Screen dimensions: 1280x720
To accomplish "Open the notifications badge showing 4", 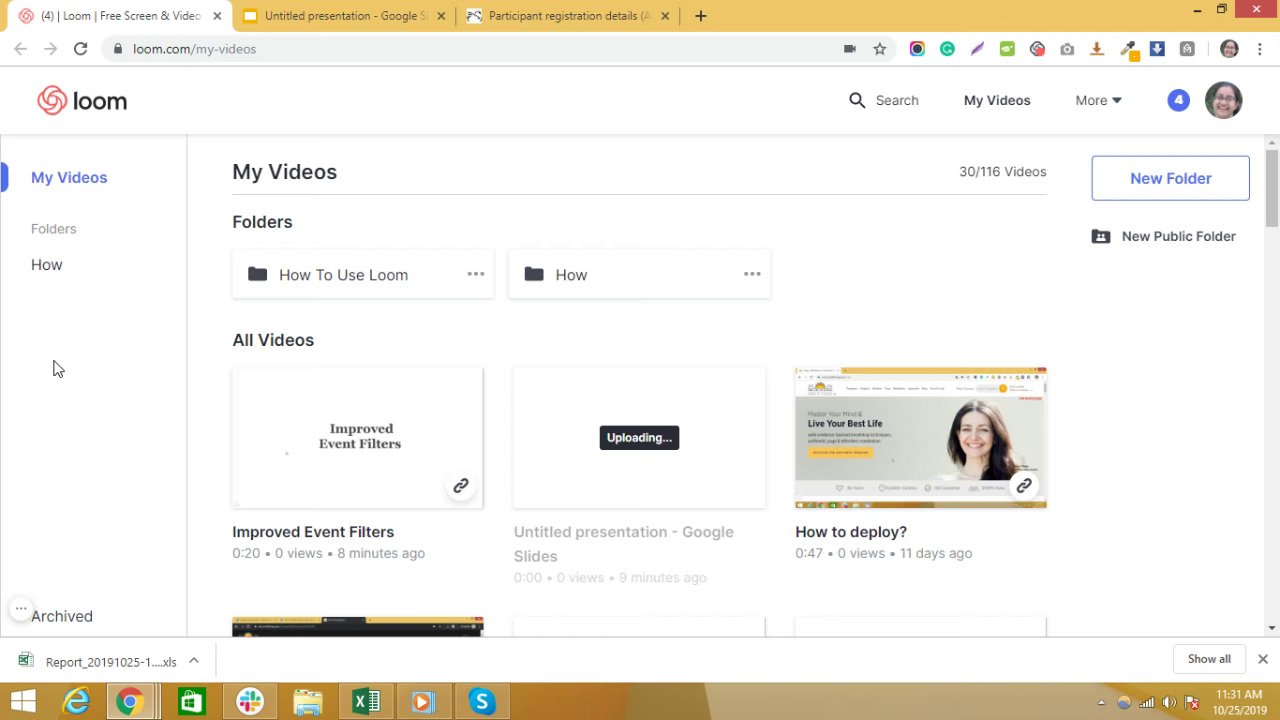I will coord(1178,100).
